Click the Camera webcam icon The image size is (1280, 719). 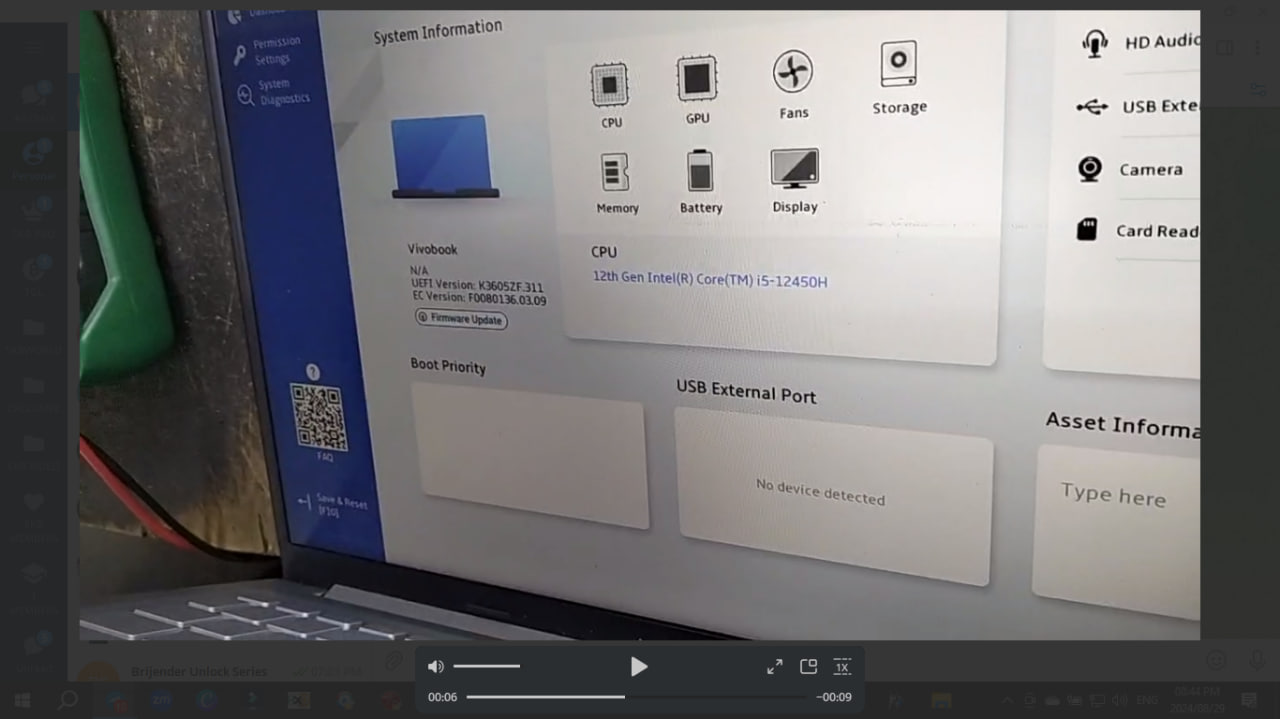(x=1090, y=168)
